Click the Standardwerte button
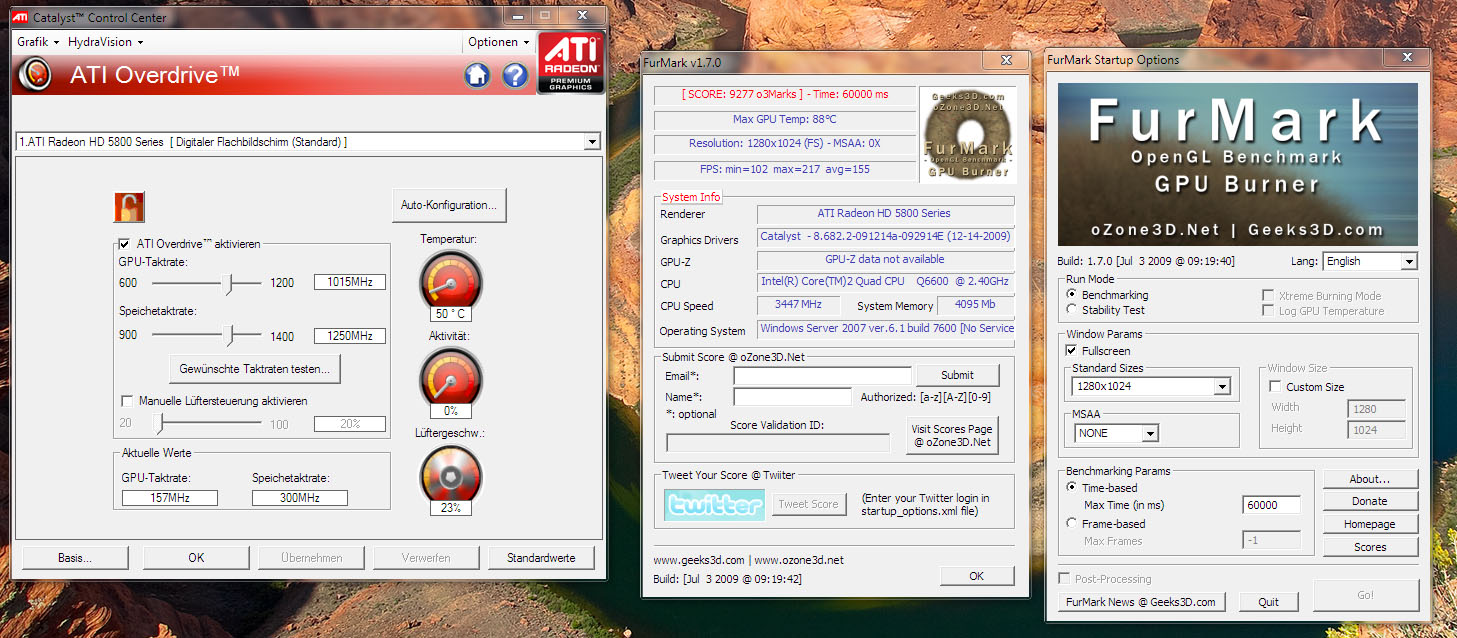The image size is (1457, 638). pyautogui.click(x=541, y=558)
